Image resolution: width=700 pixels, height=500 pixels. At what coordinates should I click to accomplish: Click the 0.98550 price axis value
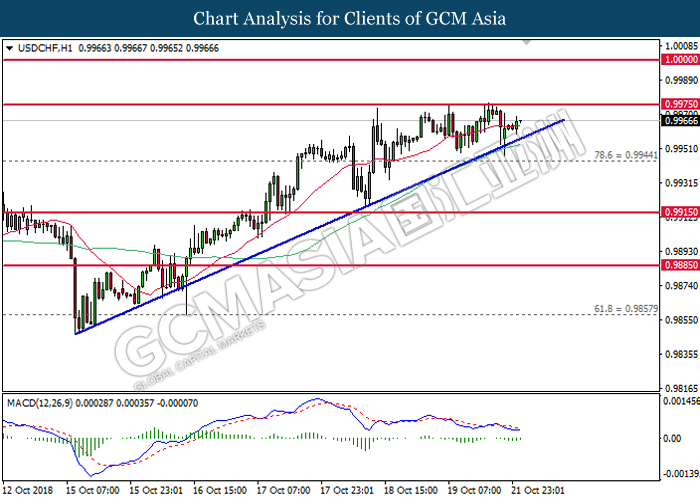point(681,320)
